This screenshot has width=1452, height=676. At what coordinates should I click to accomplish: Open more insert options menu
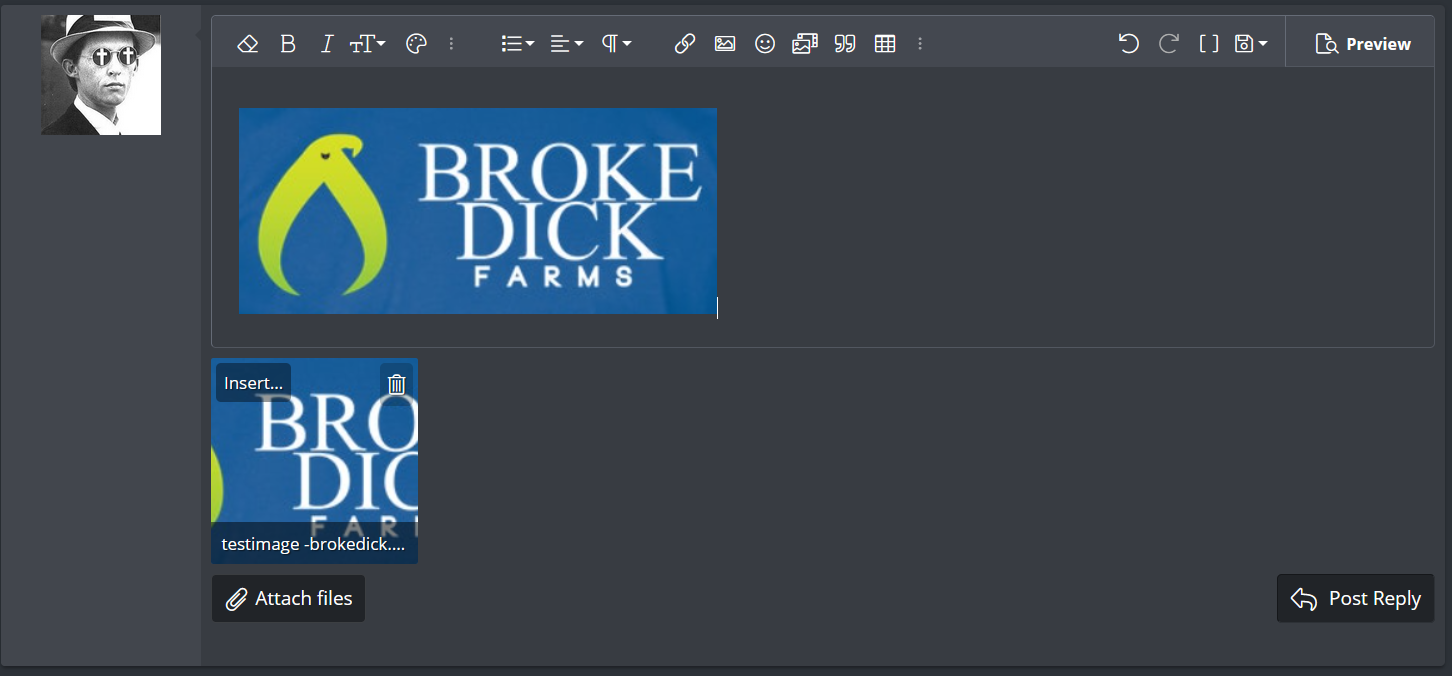coord(920,44)
